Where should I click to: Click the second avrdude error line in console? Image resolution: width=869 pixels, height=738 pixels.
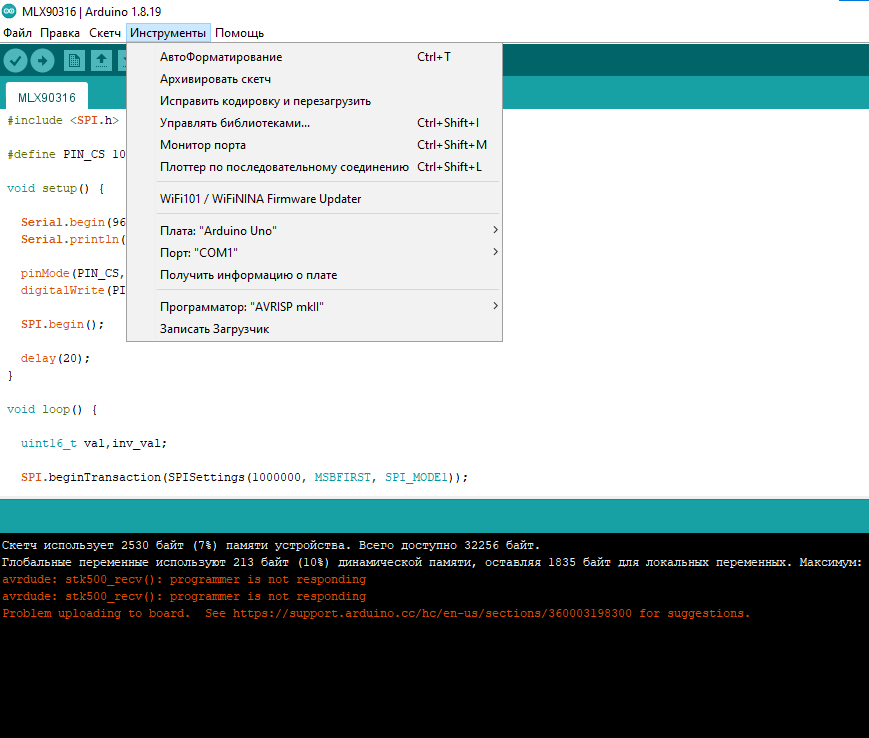click(x=184, y=597)
